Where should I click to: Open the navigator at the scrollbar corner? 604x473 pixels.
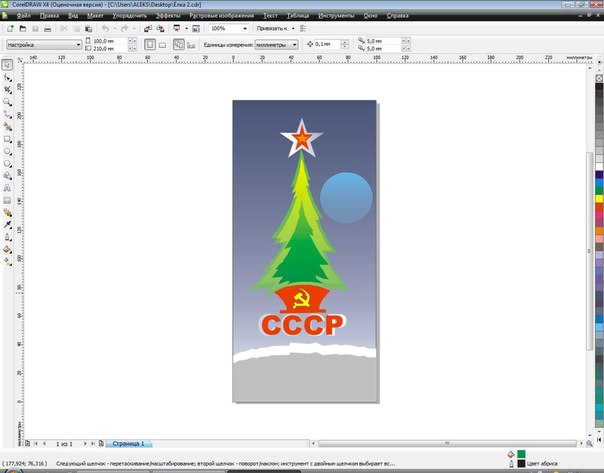pos(589,444)
